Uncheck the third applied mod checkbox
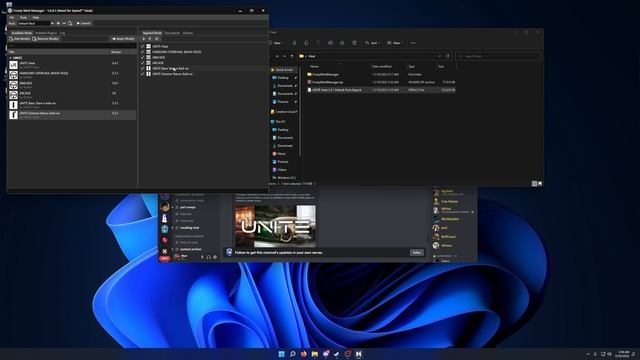Viewport: 640px width, 360px height. click(x=142, y=57)
